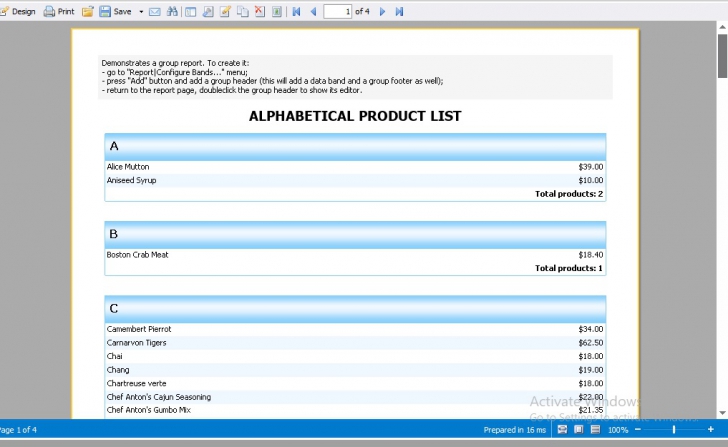The image size is (728, 447).
Task: Select Alice Mutton row
Action: pos(355,167)
